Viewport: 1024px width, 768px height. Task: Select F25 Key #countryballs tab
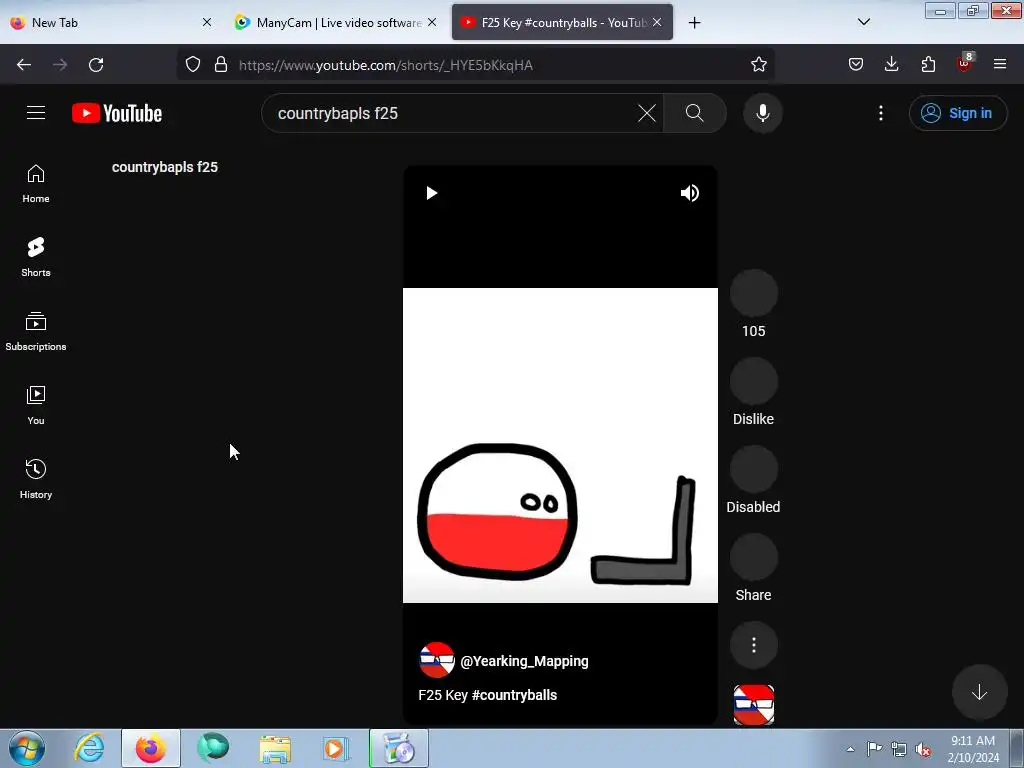(x=562, y=22)
